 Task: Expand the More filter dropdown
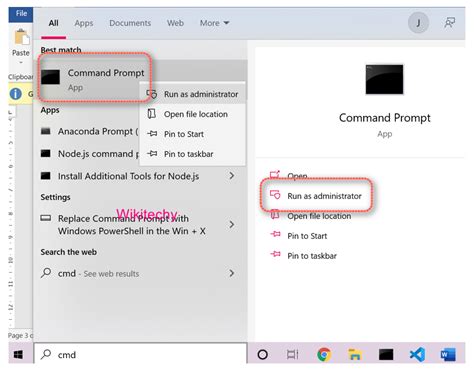214,23
